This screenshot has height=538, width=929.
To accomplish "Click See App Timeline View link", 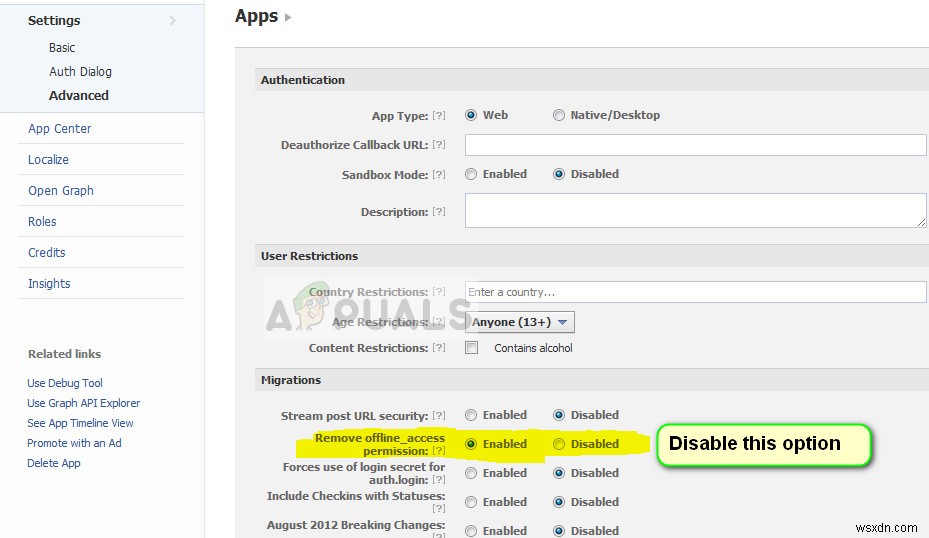I will click(80, 423).
